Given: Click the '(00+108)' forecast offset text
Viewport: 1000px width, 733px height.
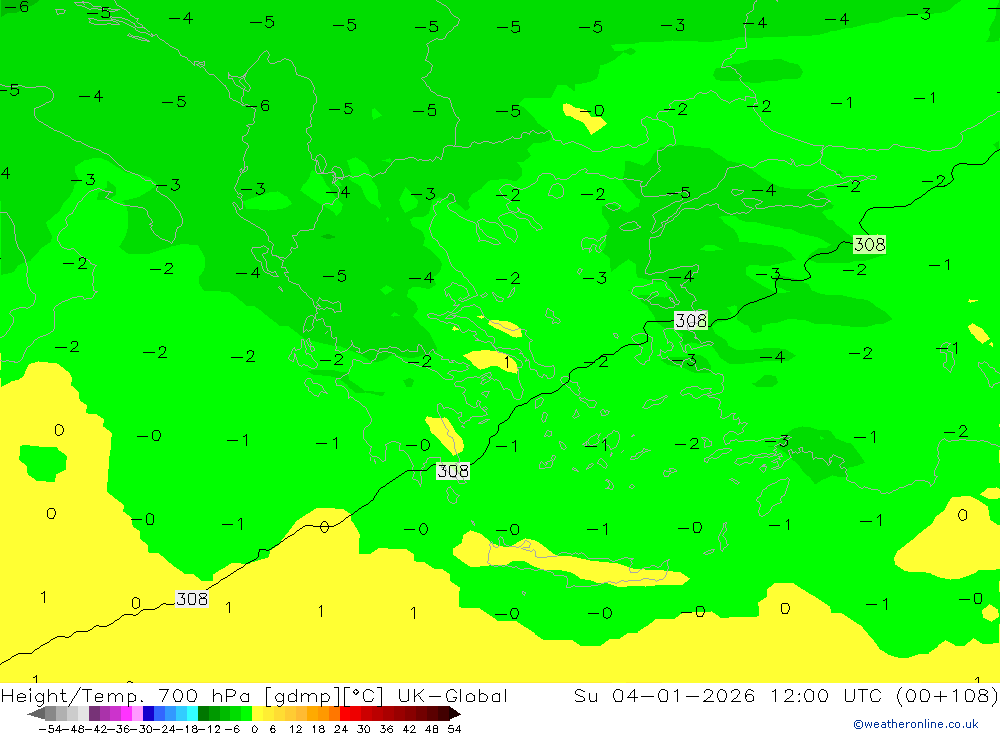Looking at the screenshot, I should (x=947, y=695).
